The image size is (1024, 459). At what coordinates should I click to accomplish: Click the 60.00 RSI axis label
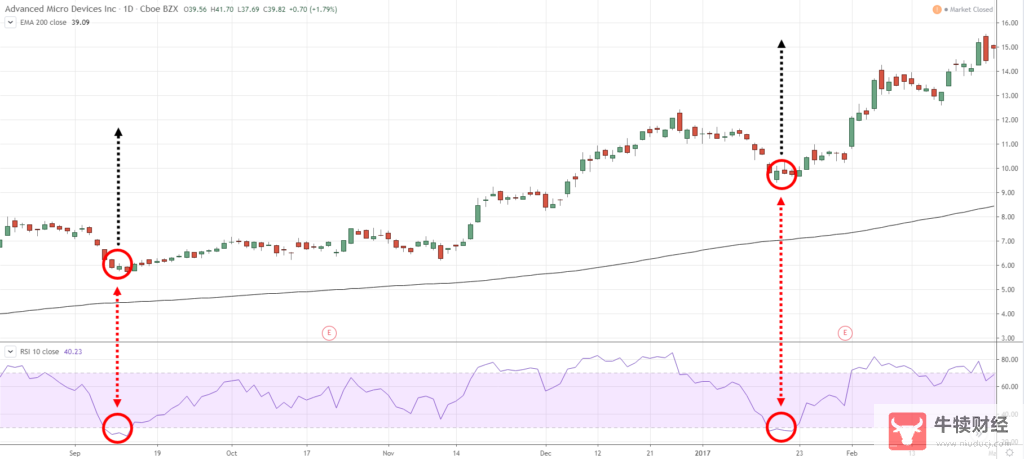[1009, 387]
